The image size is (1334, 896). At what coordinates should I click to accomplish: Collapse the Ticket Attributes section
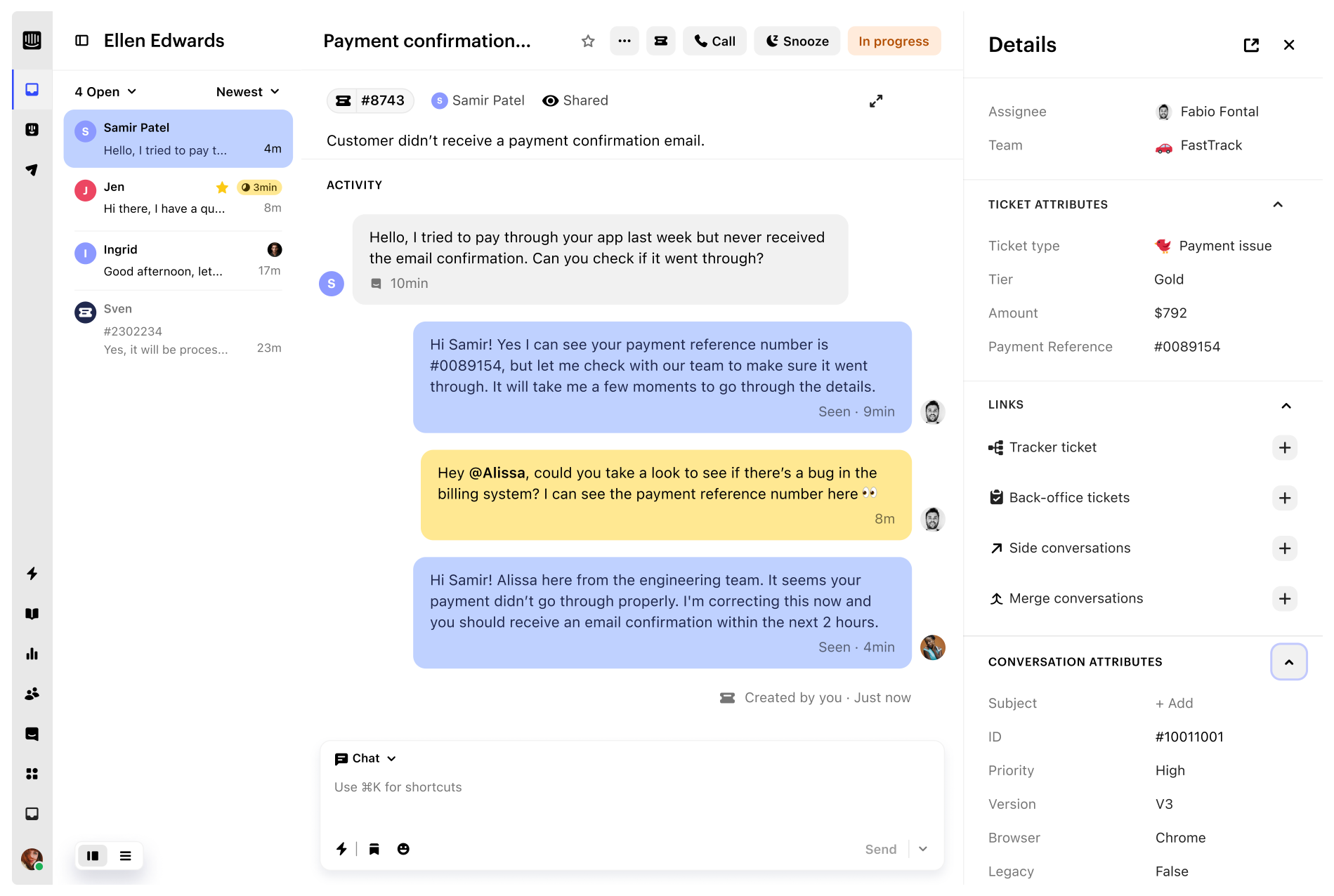click(1278, 204)
